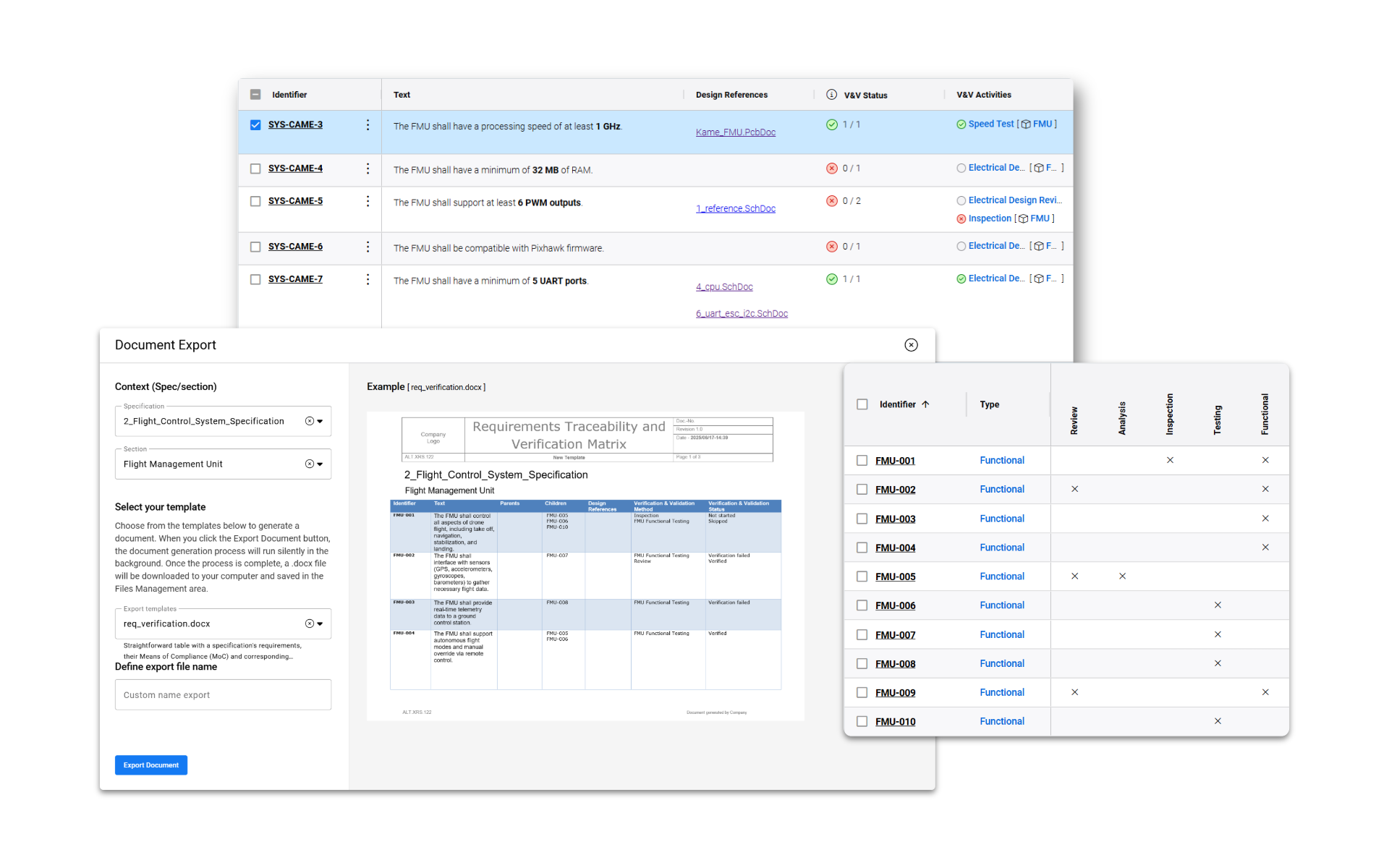1389x868 pixels.
Task: Click the V&V Status info icon
Action: coord(831,95)
